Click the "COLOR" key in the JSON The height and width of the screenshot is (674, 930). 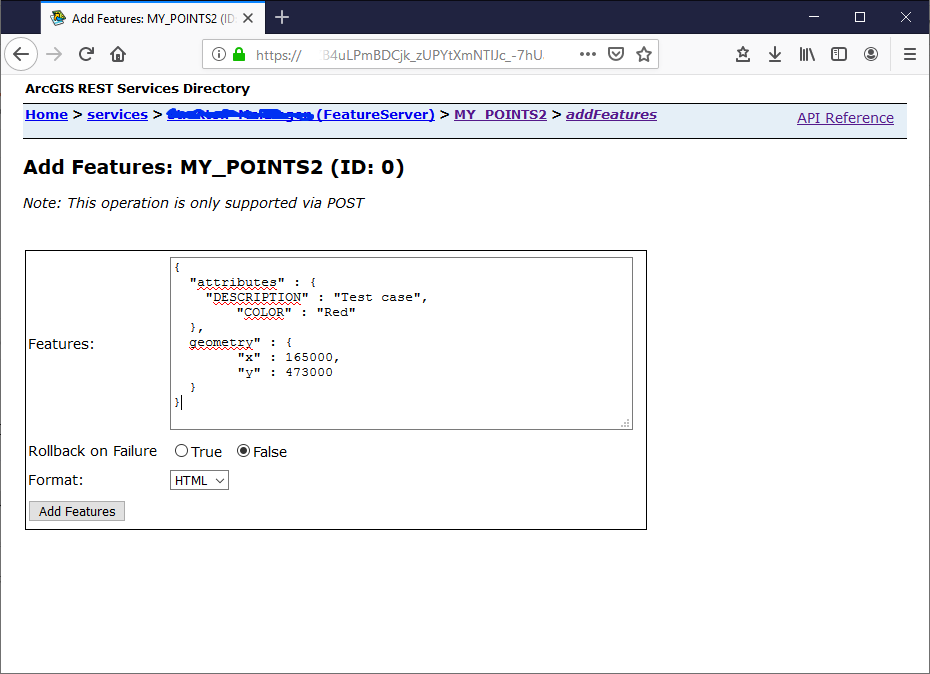264,312
